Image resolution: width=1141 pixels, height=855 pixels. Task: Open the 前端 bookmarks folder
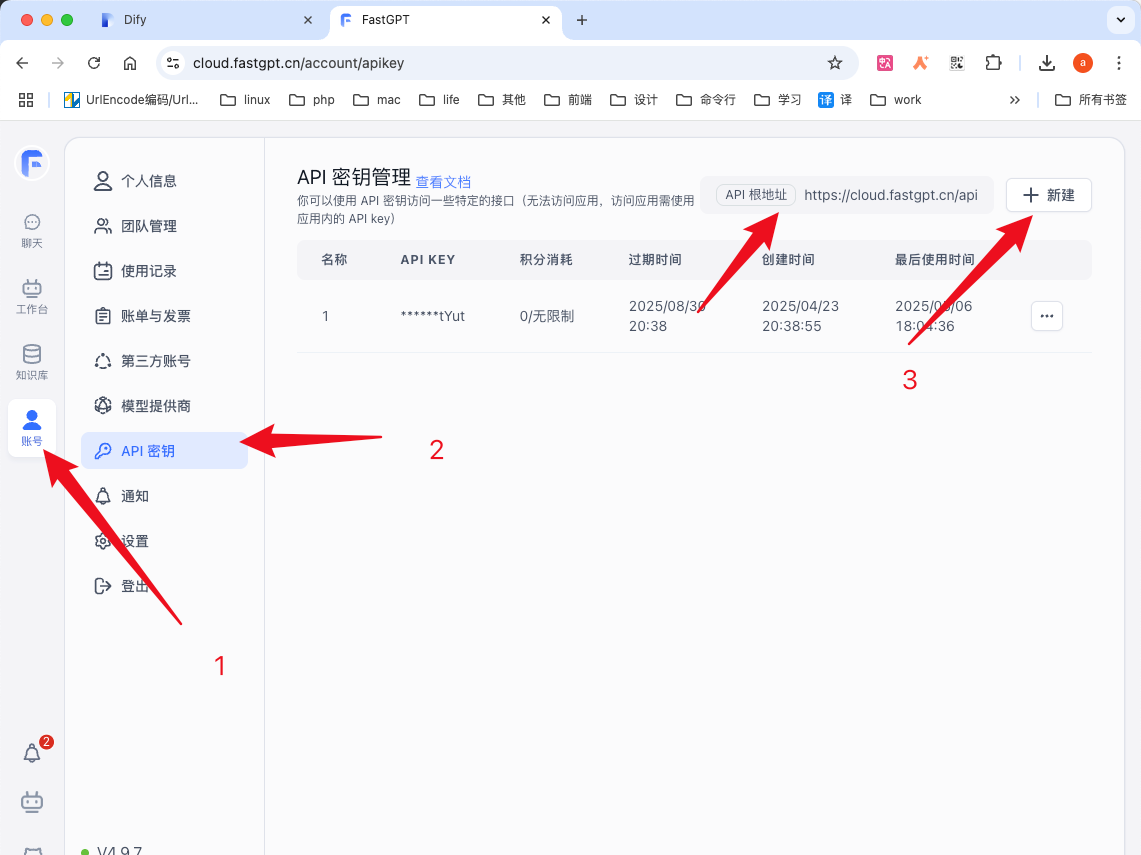(568, 100)
